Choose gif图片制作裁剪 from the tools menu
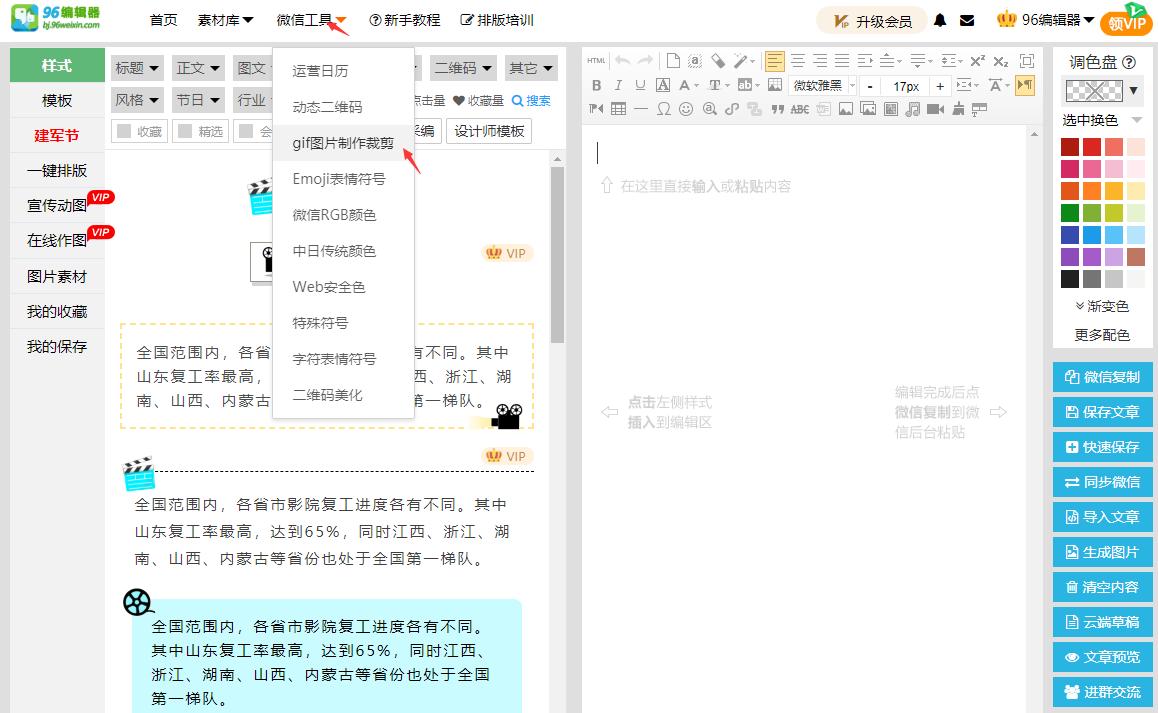Viewport: 1158px width, 713px height. coord(340,144)
